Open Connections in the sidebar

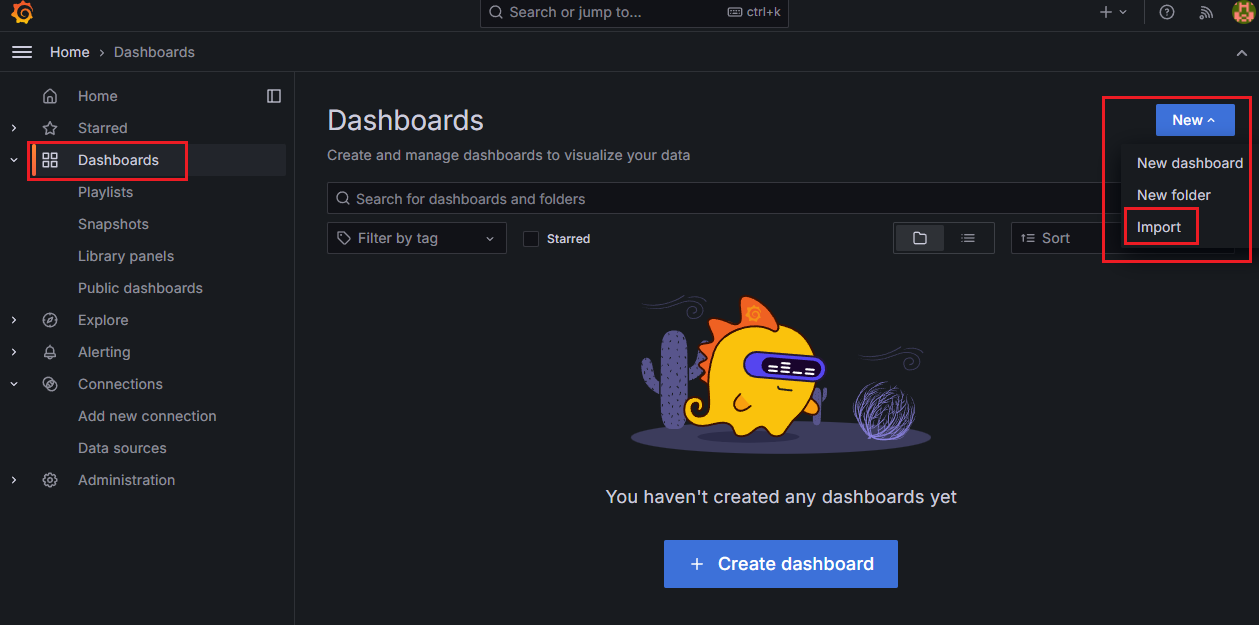click(120, 384)
